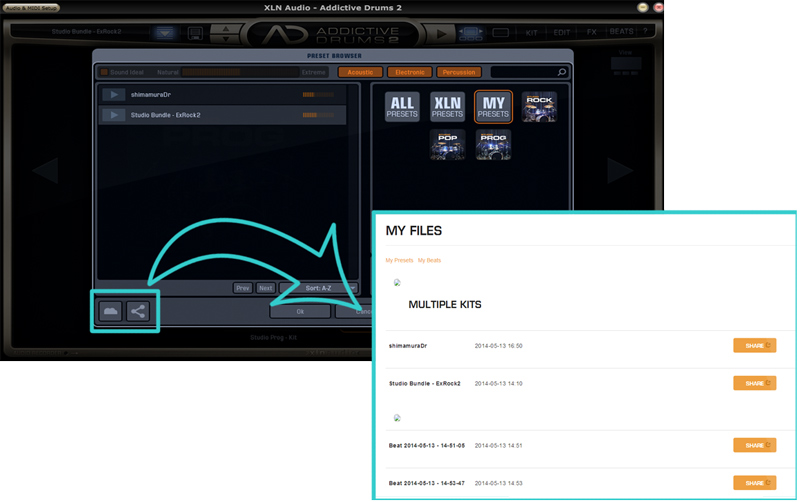Select the Studio Bundle - ExRock2 preset row
The image size is (800, 502).
222,115
